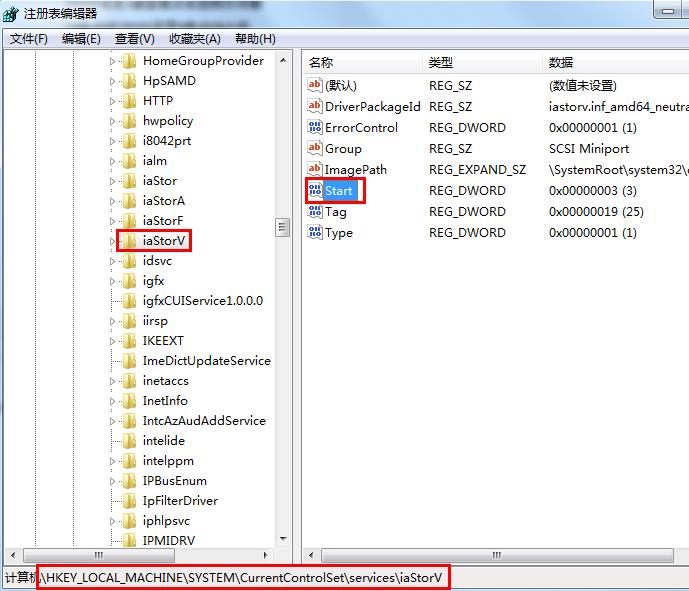This screenshot has width=689, height=591.
Task: Click the ImagePath string value icon
Action: (x=315, y=169)
